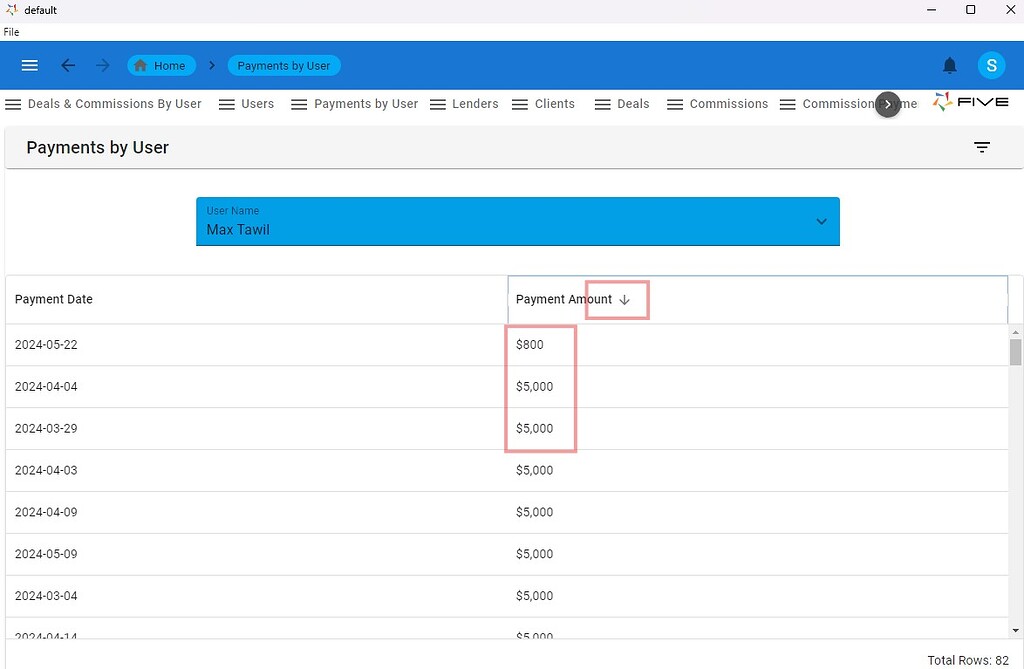
Task: Open the filter icon on Payments by User
Action: (x=982, y=147)
